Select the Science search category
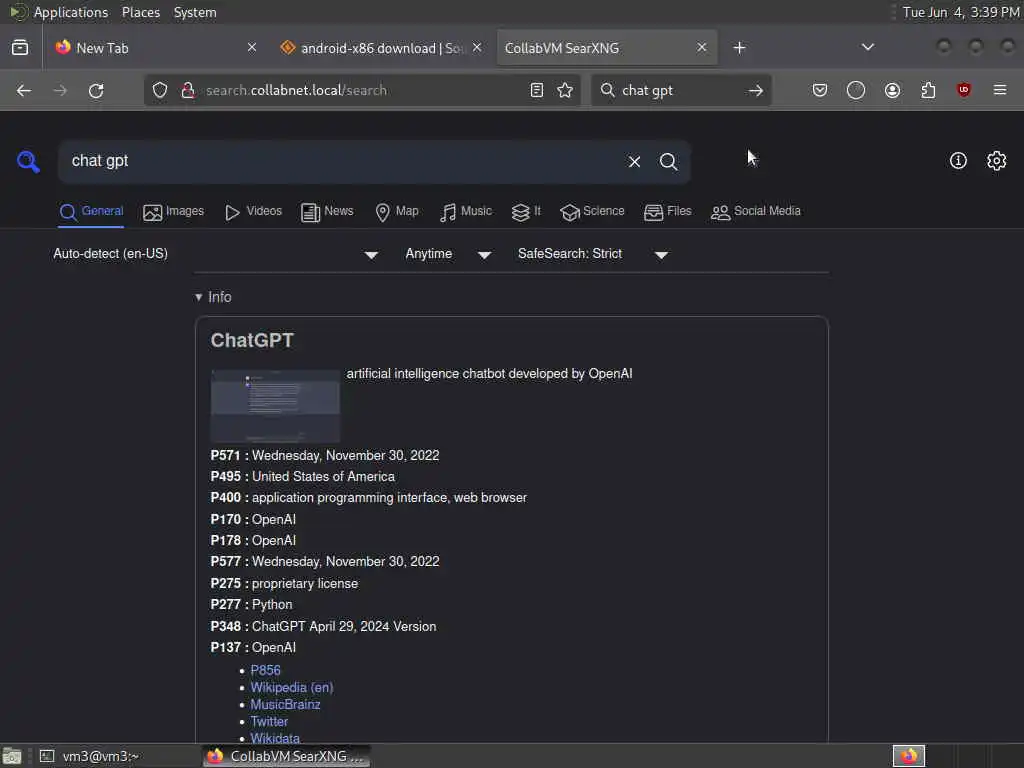 point(592,212)
